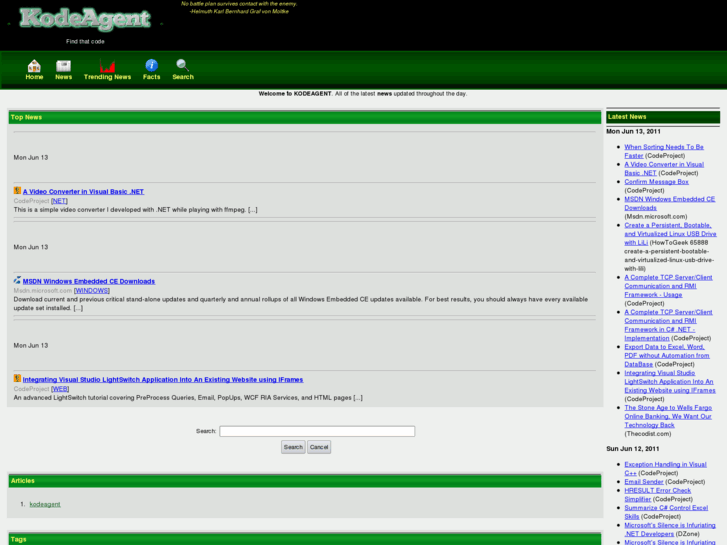Click the News newspaper icon
The image size is (727, 545).
pyautogui.click(x=63, y=65)
